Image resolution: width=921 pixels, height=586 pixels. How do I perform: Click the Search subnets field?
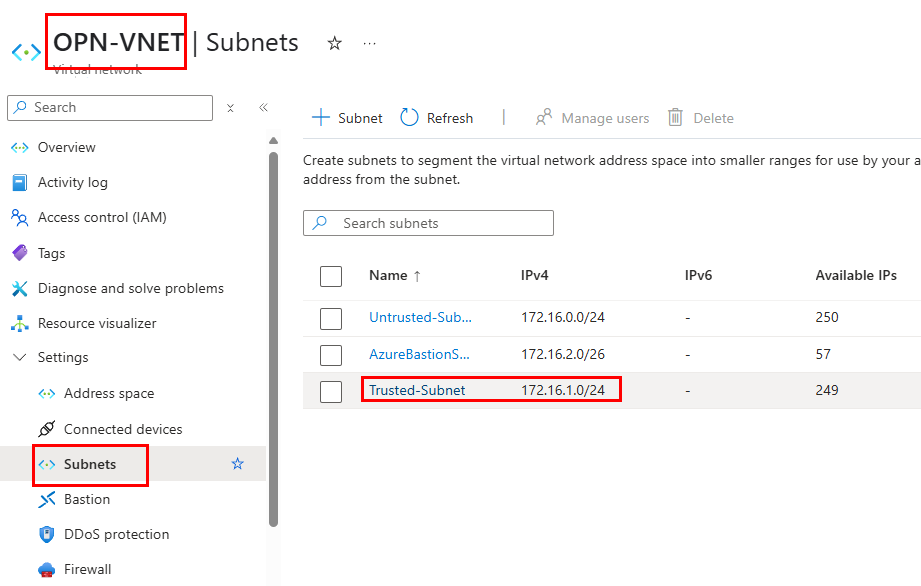[x=428, y=223]
